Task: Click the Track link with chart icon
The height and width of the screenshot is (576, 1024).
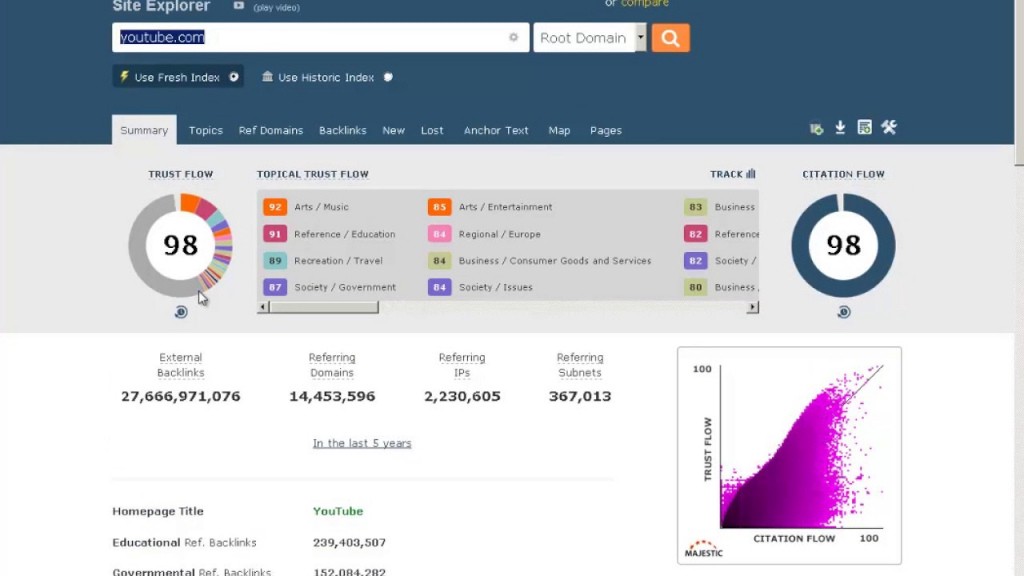Action: [732, 174]
